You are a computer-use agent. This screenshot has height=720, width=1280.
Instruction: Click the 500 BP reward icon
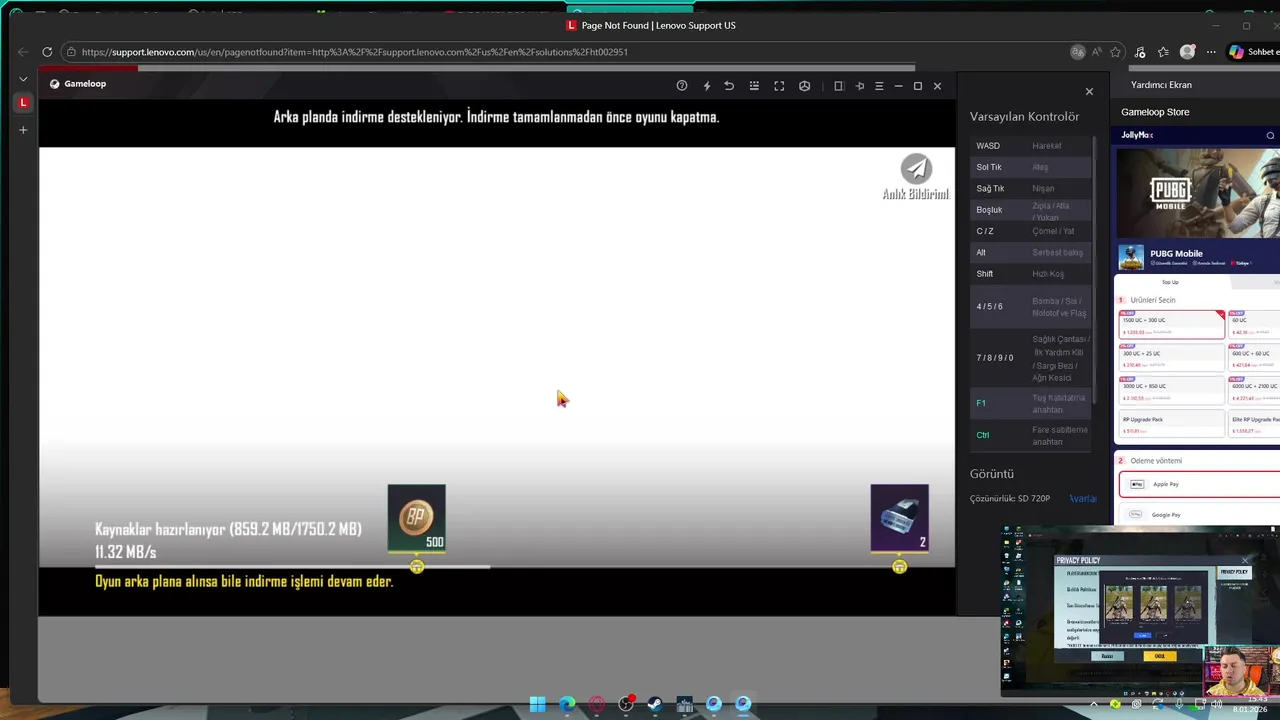[416, 518]
